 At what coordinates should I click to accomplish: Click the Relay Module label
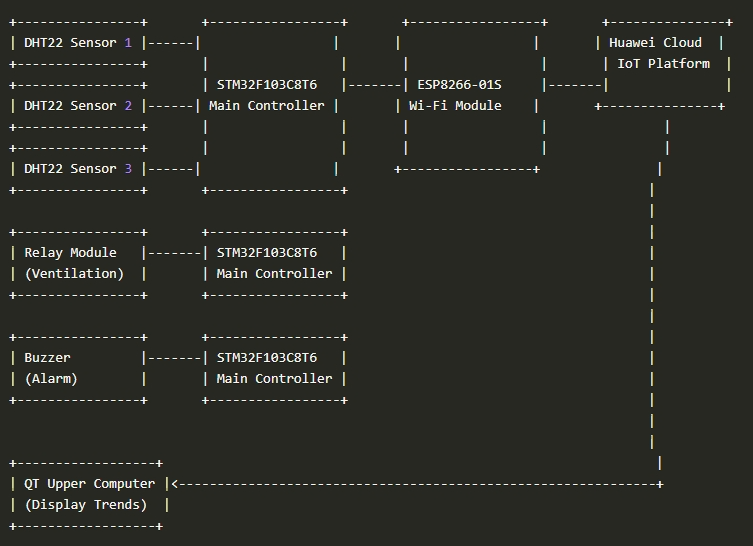pos(71,253)
